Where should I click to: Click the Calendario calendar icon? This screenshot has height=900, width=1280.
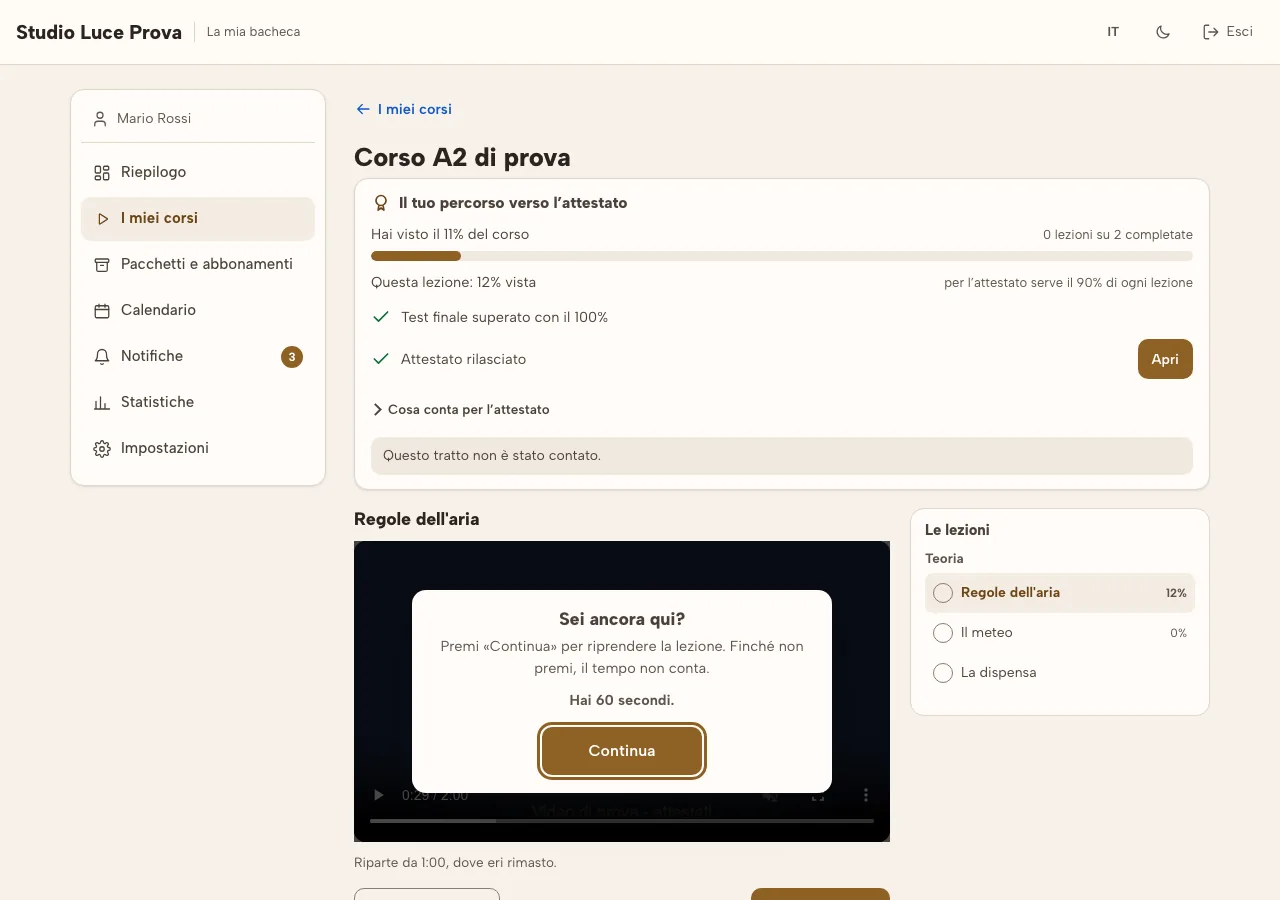(x=102, y=311)
